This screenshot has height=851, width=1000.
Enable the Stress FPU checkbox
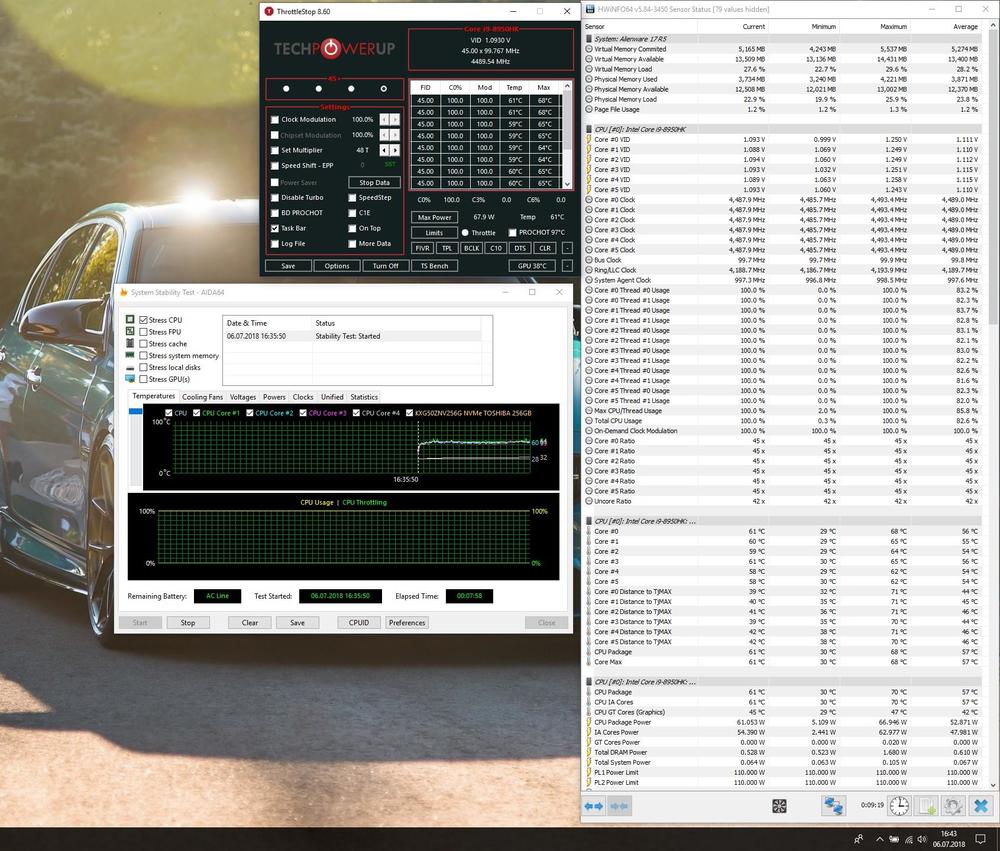pyautogui.click(x=144, y=332)
